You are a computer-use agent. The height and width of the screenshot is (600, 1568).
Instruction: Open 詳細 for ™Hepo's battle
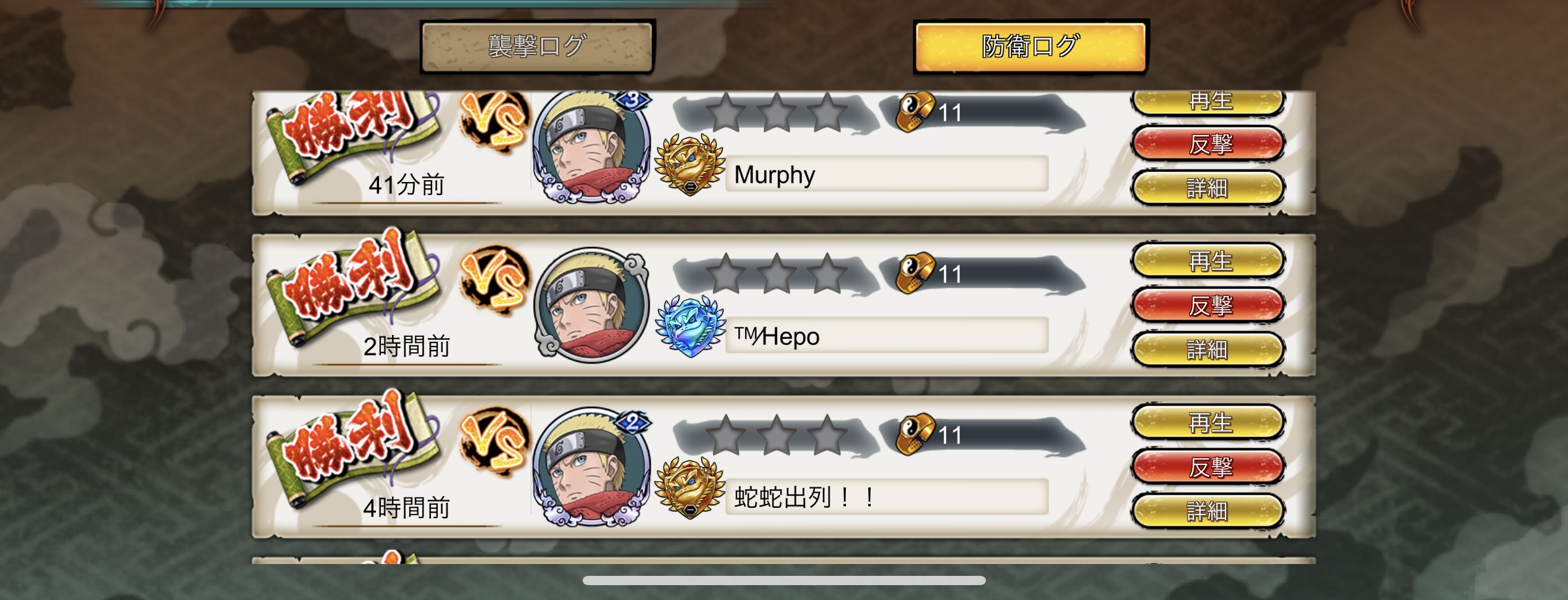coord(1208,350)
